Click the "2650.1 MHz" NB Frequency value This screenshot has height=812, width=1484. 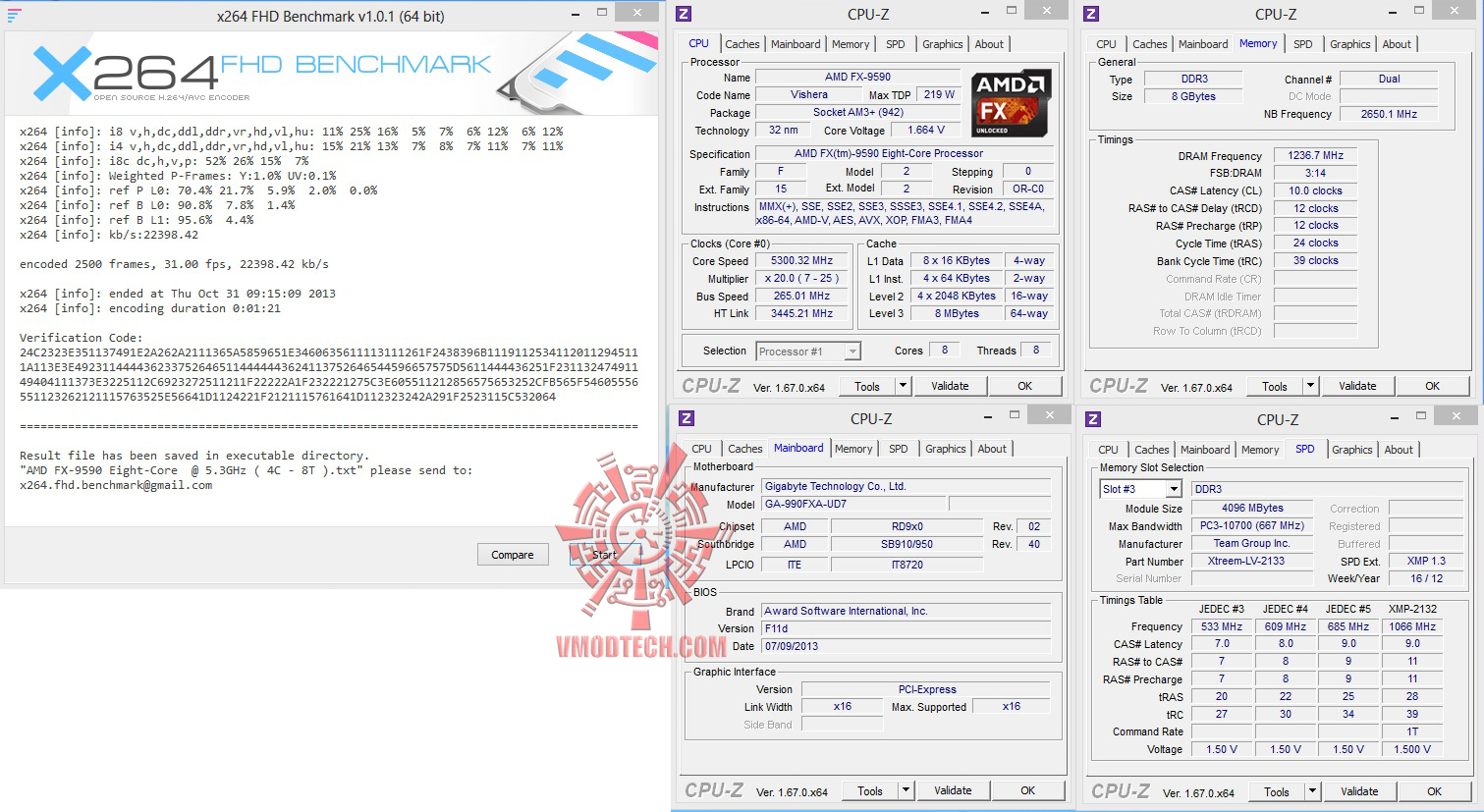click(x=1389, y=114)
